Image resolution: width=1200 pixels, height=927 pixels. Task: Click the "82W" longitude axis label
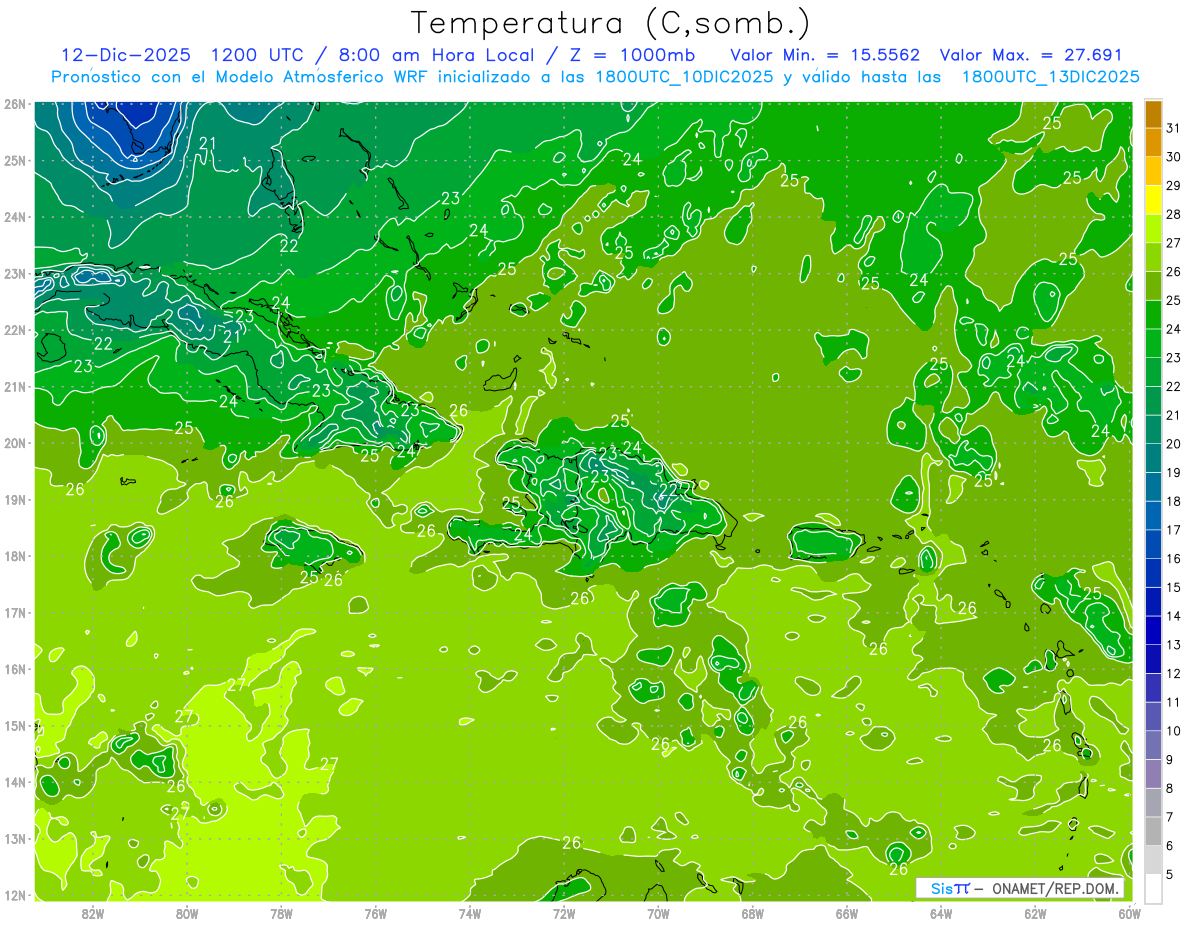point(93,913)
